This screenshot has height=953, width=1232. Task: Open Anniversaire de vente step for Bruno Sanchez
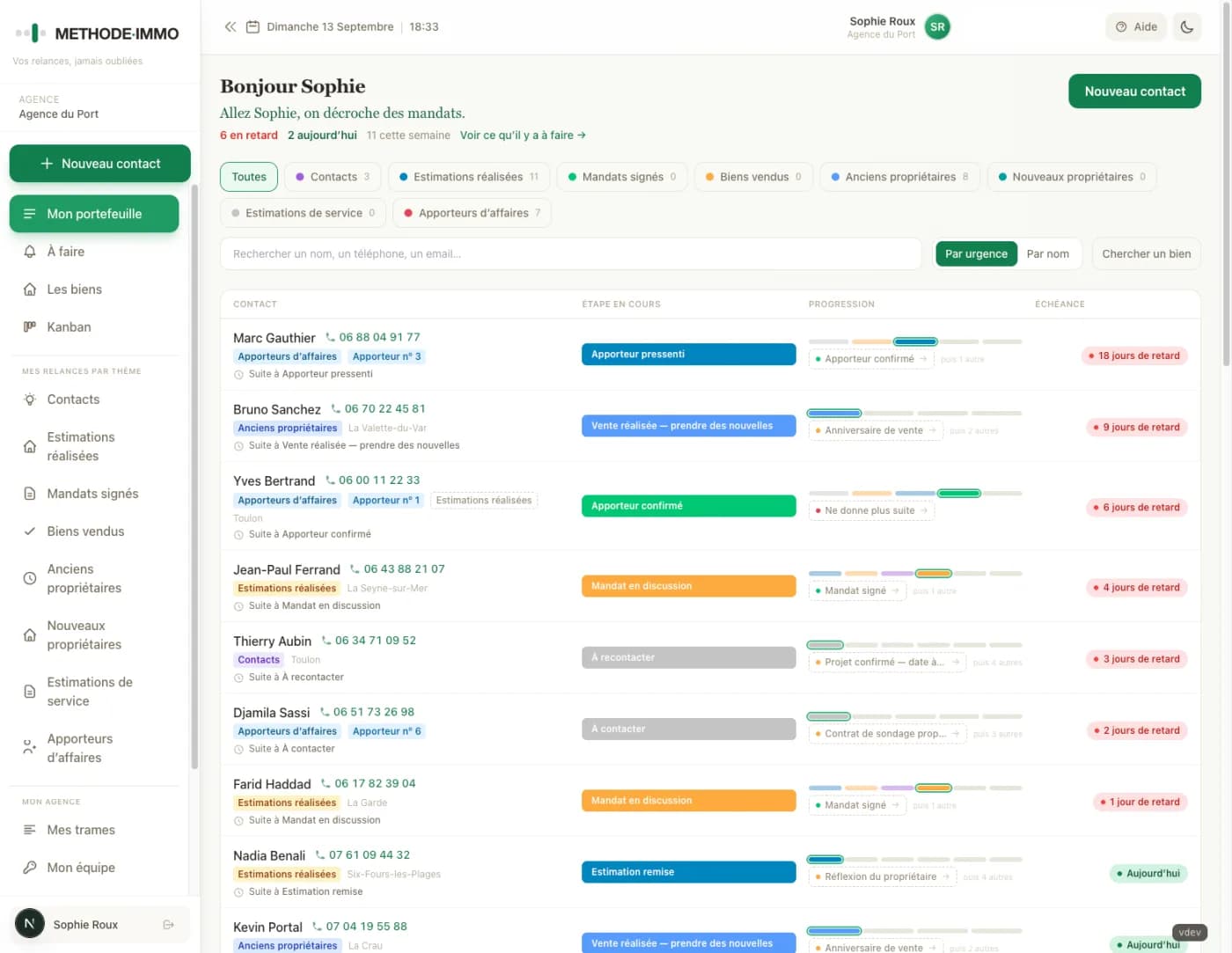876,430
